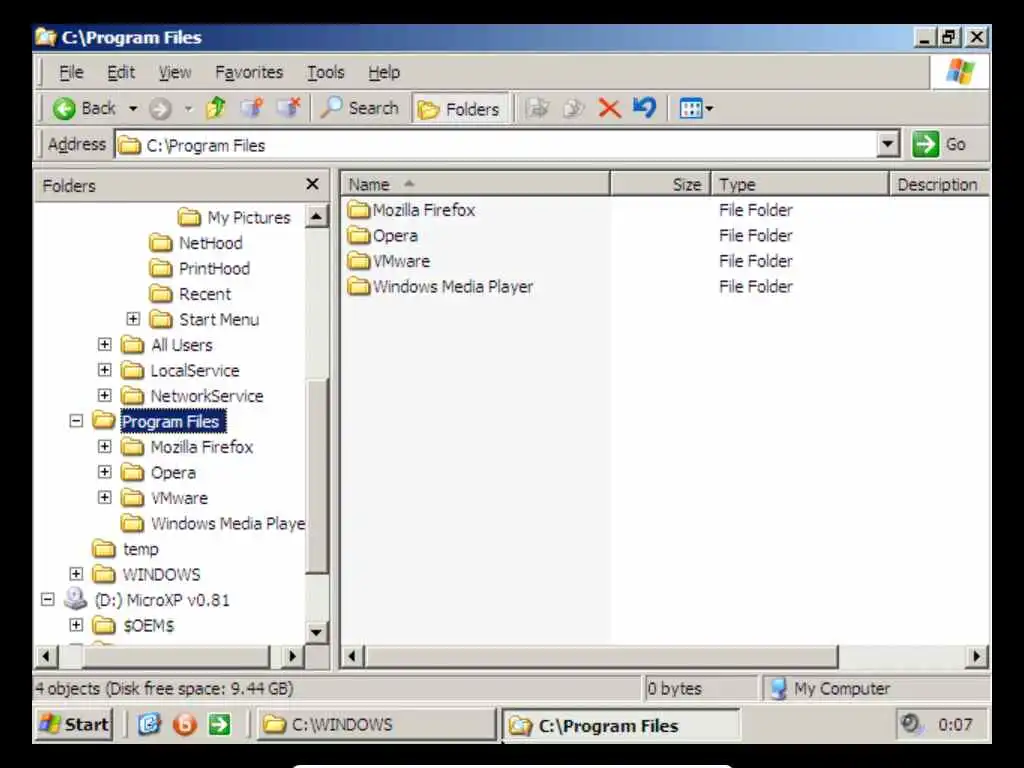Image resolution: width=1024 pixels, height=768 pixels.
Task: Open the Edit menu
Action: click(x=121, y=72)
